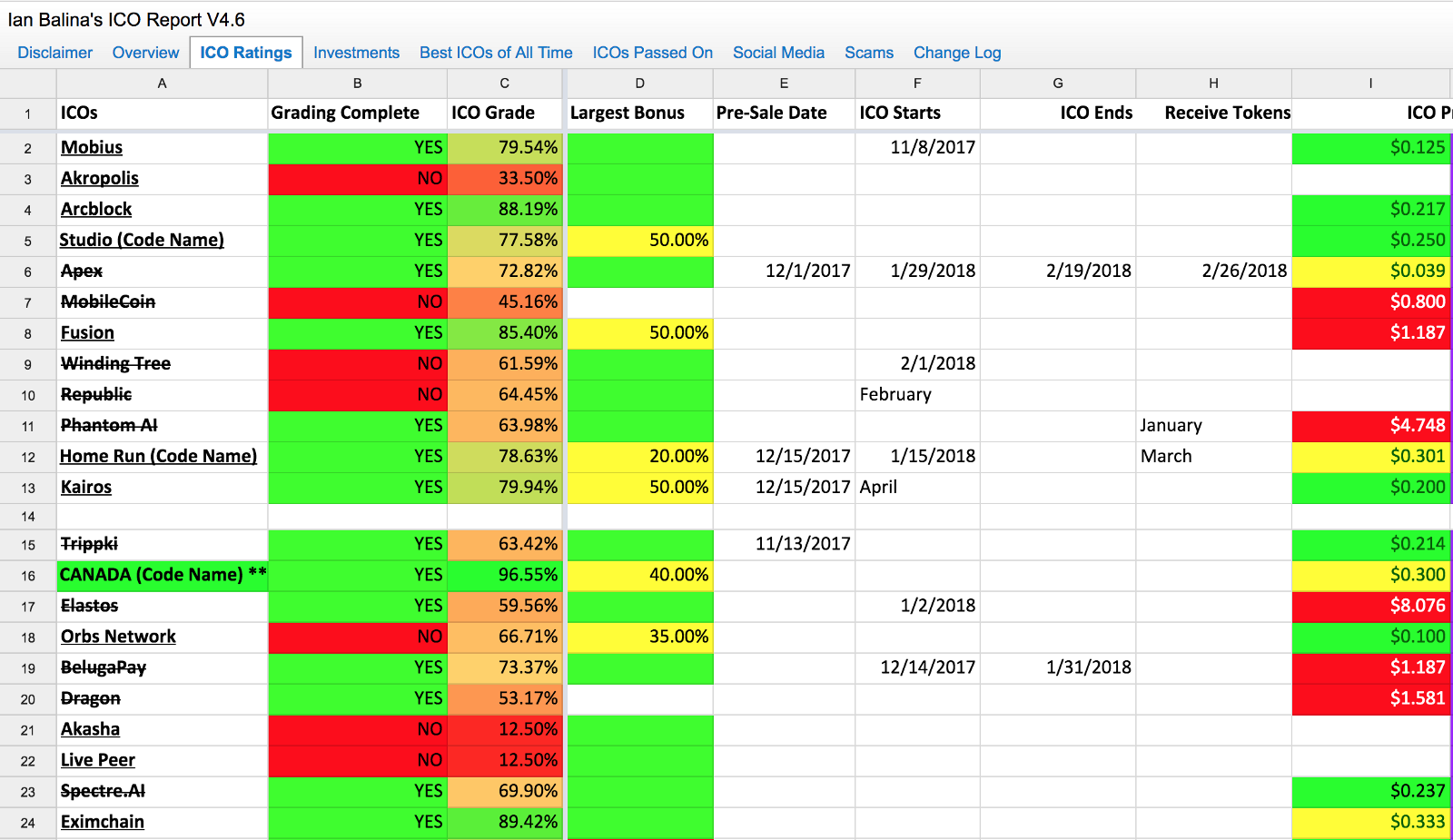Select column F header
This screenshot has height=840, width=1453.
click(x=917, y=84)
